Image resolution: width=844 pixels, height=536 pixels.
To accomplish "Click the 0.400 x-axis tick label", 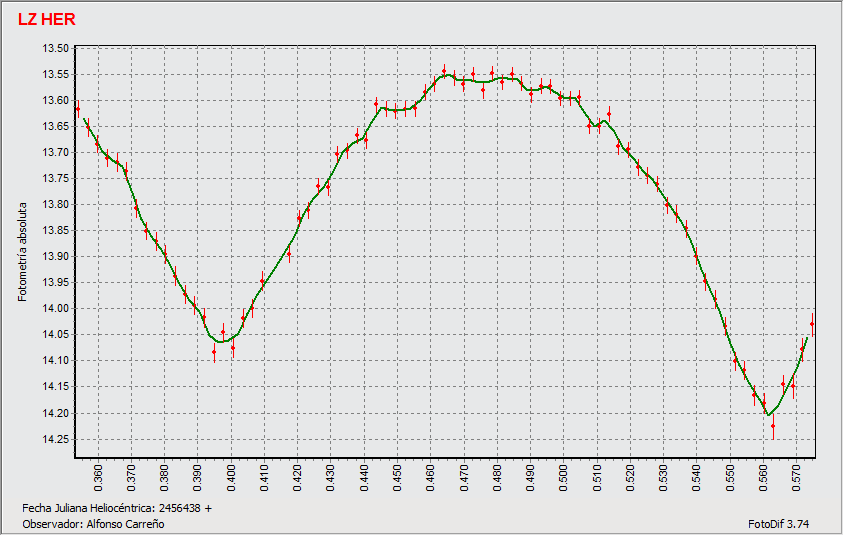I will pos(231,477).
